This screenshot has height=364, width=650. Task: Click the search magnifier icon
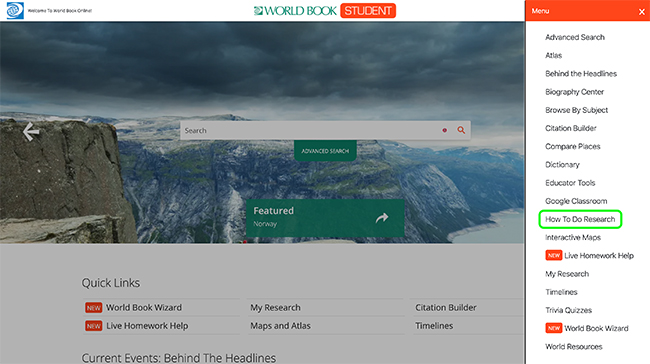(x=461, y=130)
